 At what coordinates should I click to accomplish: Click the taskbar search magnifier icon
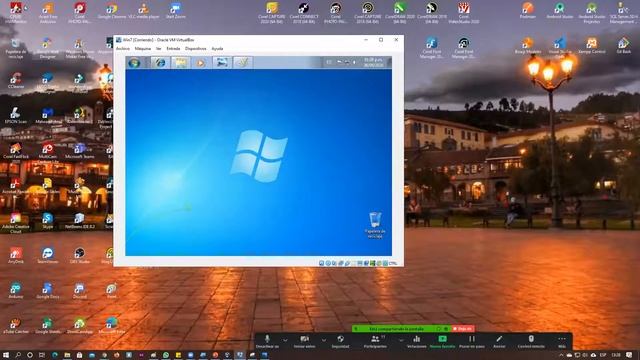[18, 355]
